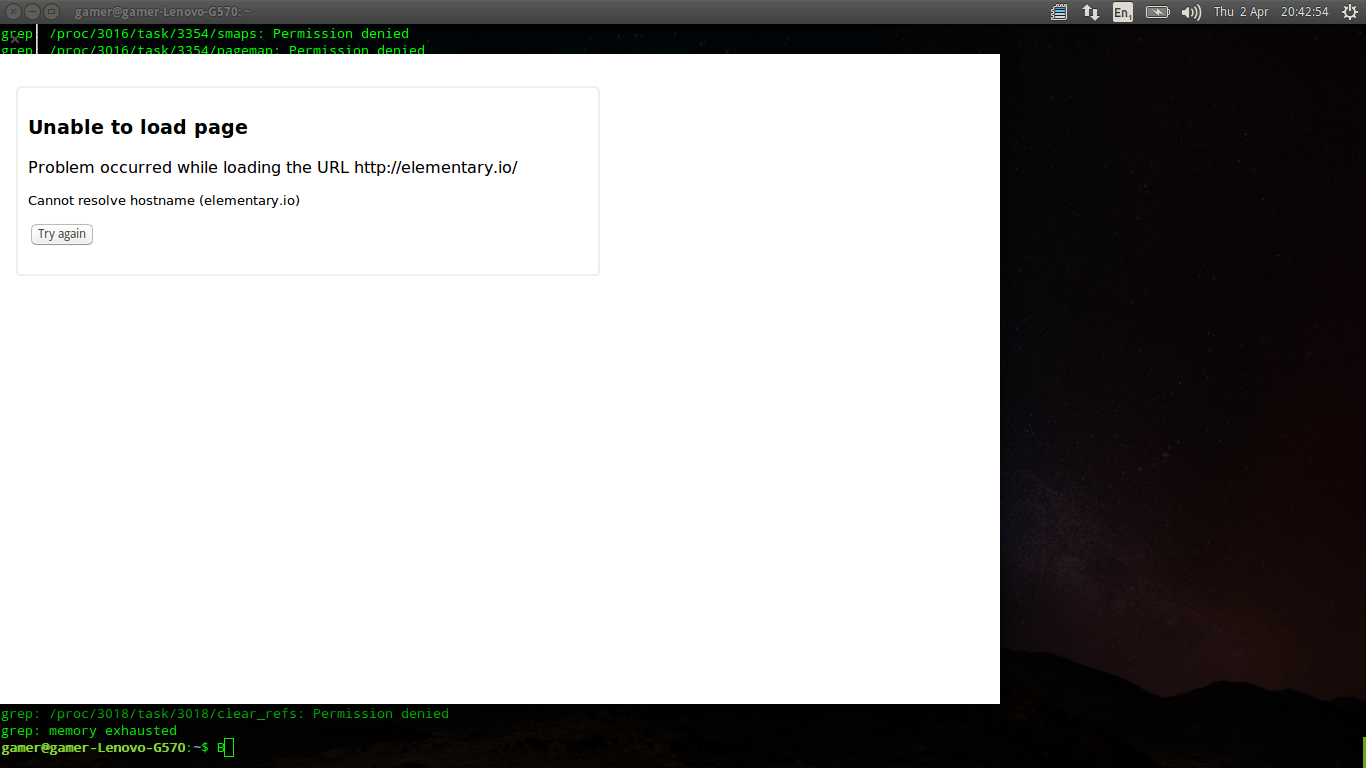Click the 'Cannot resolve hostname (elementary.io)' text
The height and width of the screenshot is (768, 1366).
164,200
